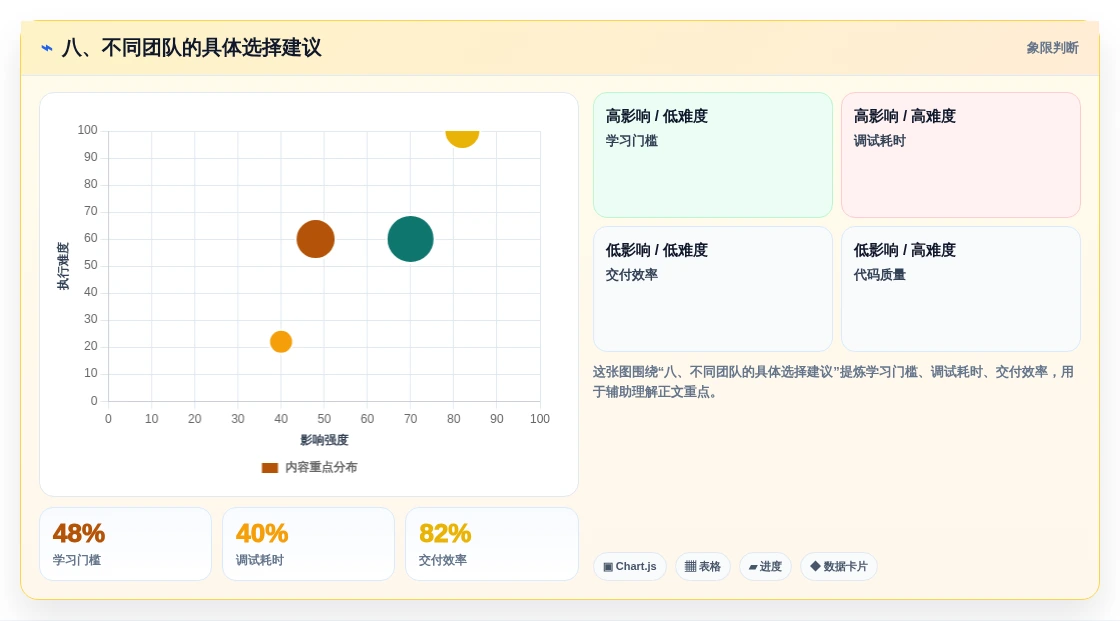Click the 象限判断 label in the header
The width and height of the screenshot is (1120, 621).
[1052, 48]
